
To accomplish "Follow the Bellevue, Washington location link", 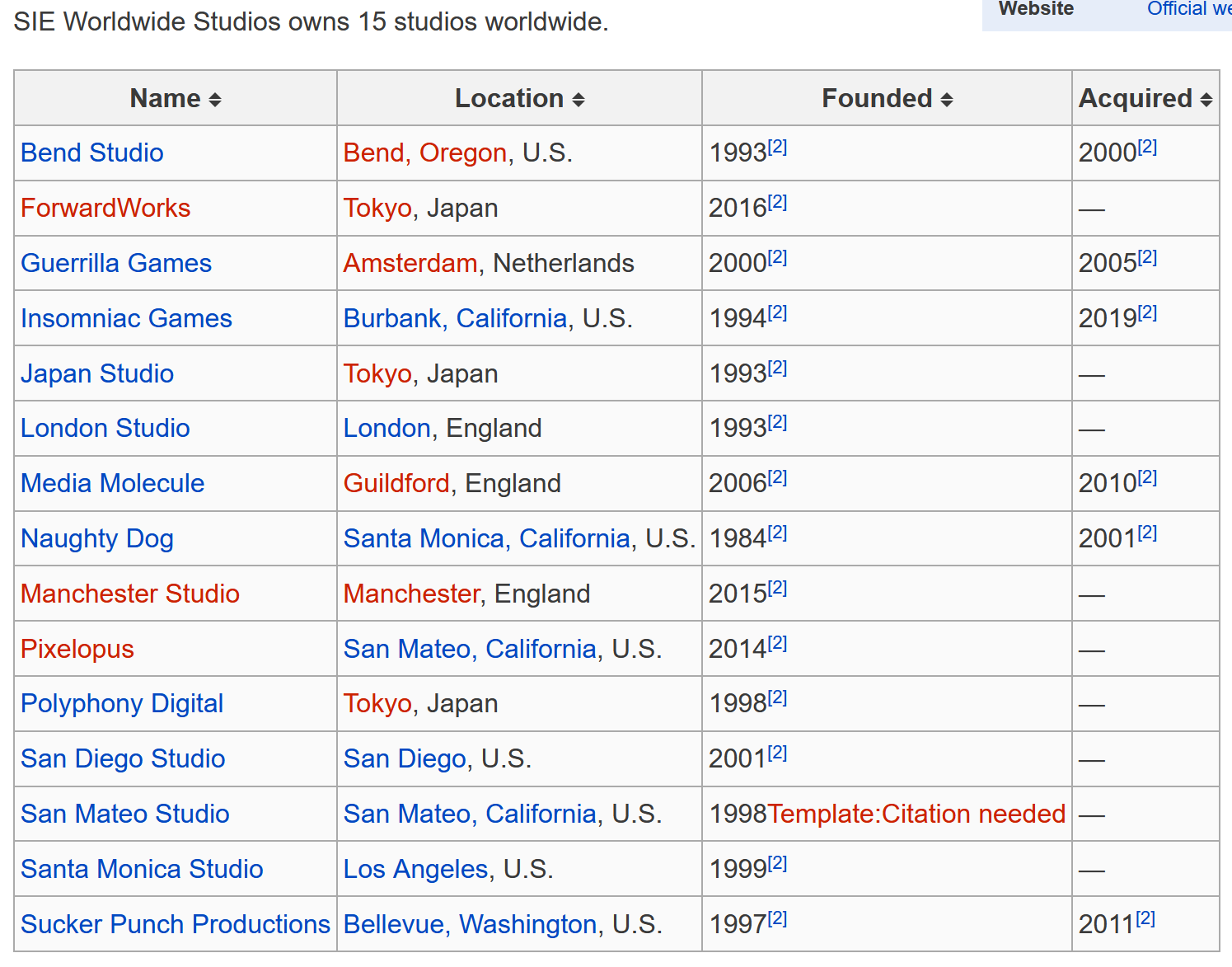I will click(471, 924).
